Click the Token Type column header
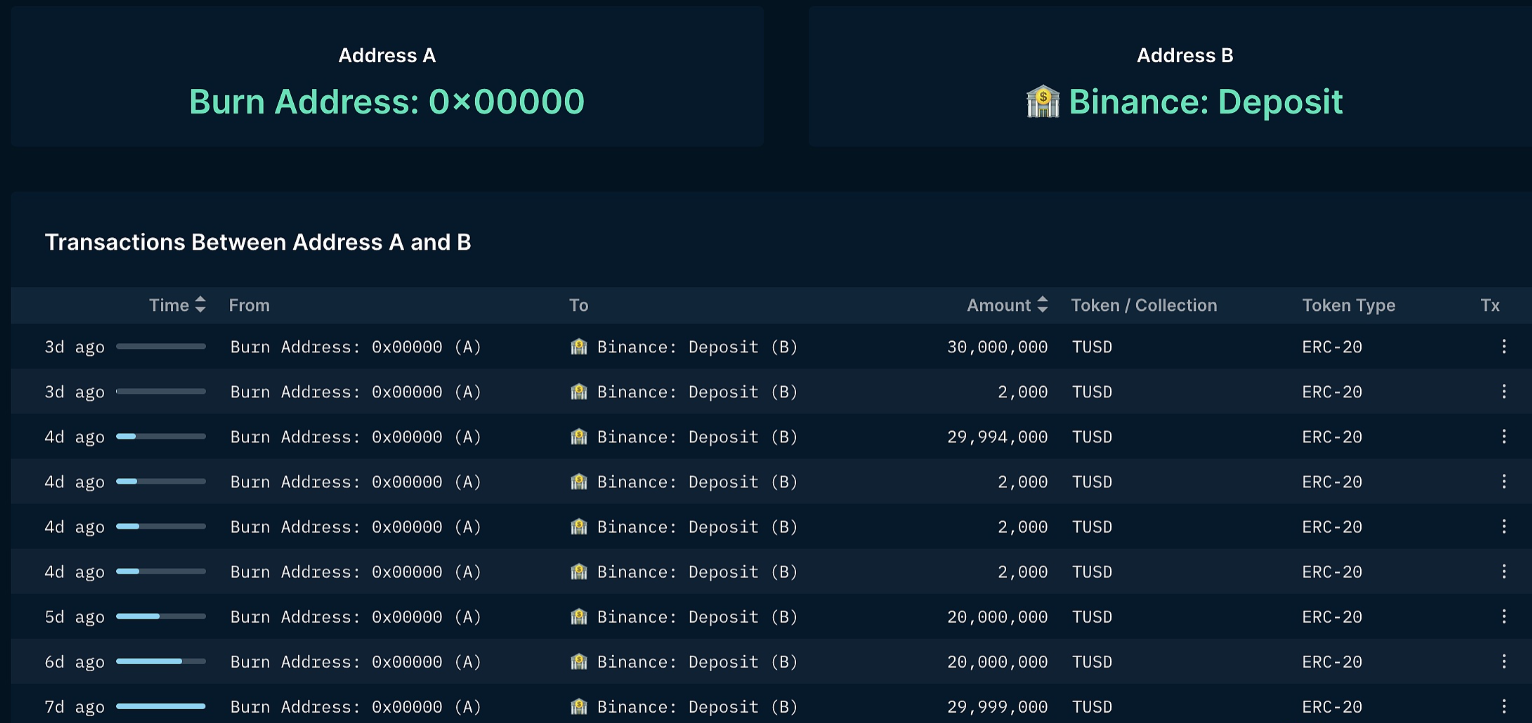The width and height of the screenshot is (1532, 723). pyautogui.click(x=1348, y=306)
